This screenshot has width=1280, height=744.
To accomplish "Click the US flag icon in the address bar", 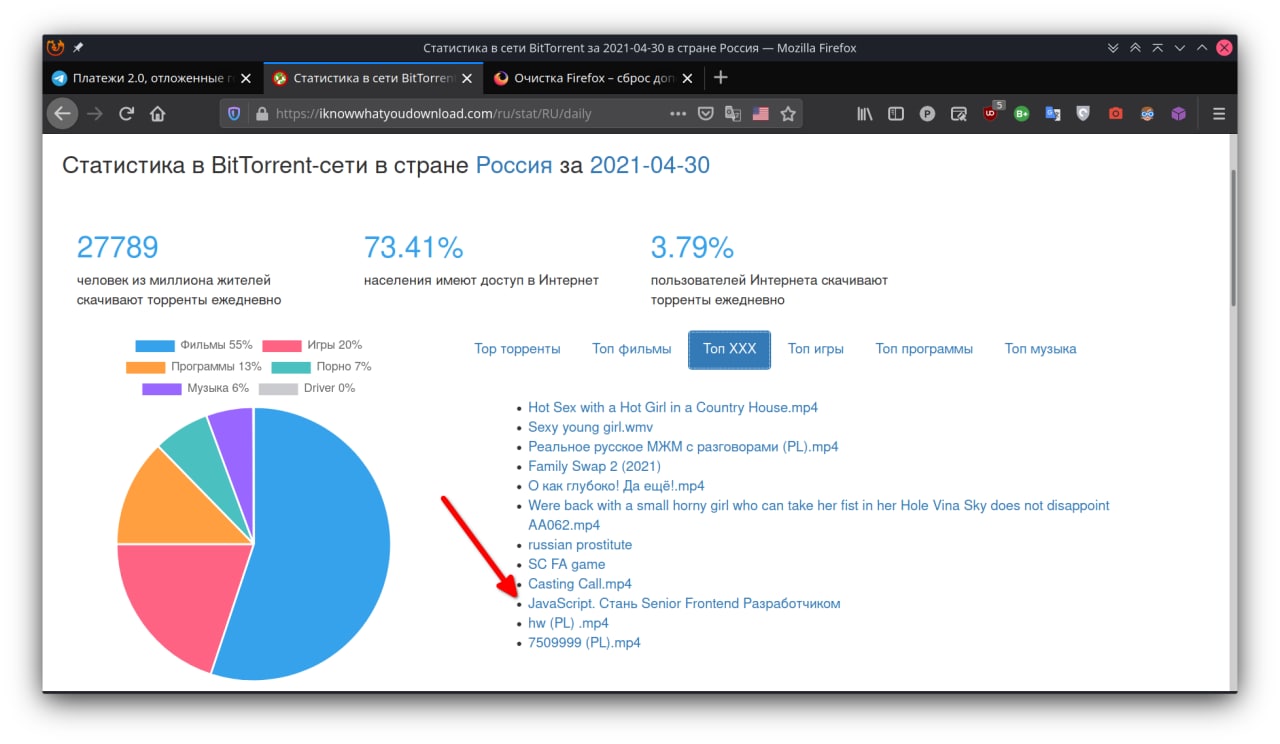I will click(760, 114).
